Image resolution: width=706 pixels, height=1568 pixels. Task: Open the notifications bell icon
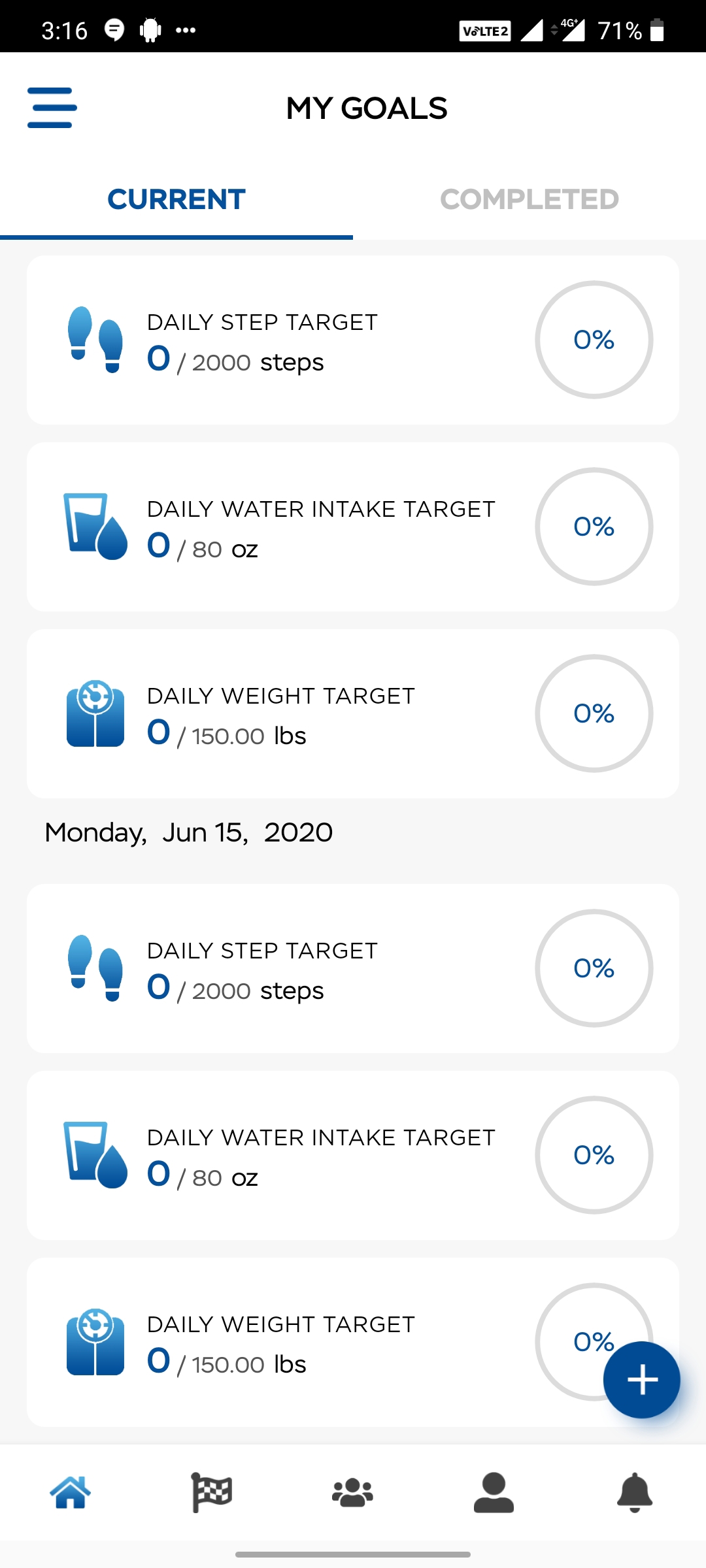[635, 1493]
